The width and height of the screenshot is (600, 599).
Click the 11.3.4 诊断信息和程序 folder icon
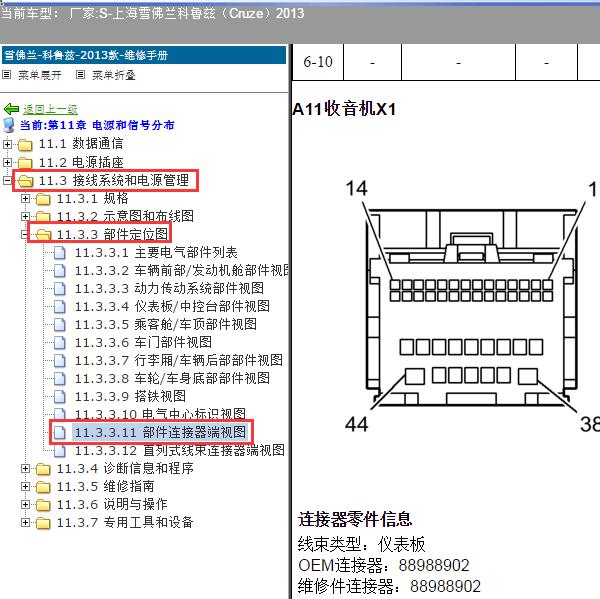(43, 468)
